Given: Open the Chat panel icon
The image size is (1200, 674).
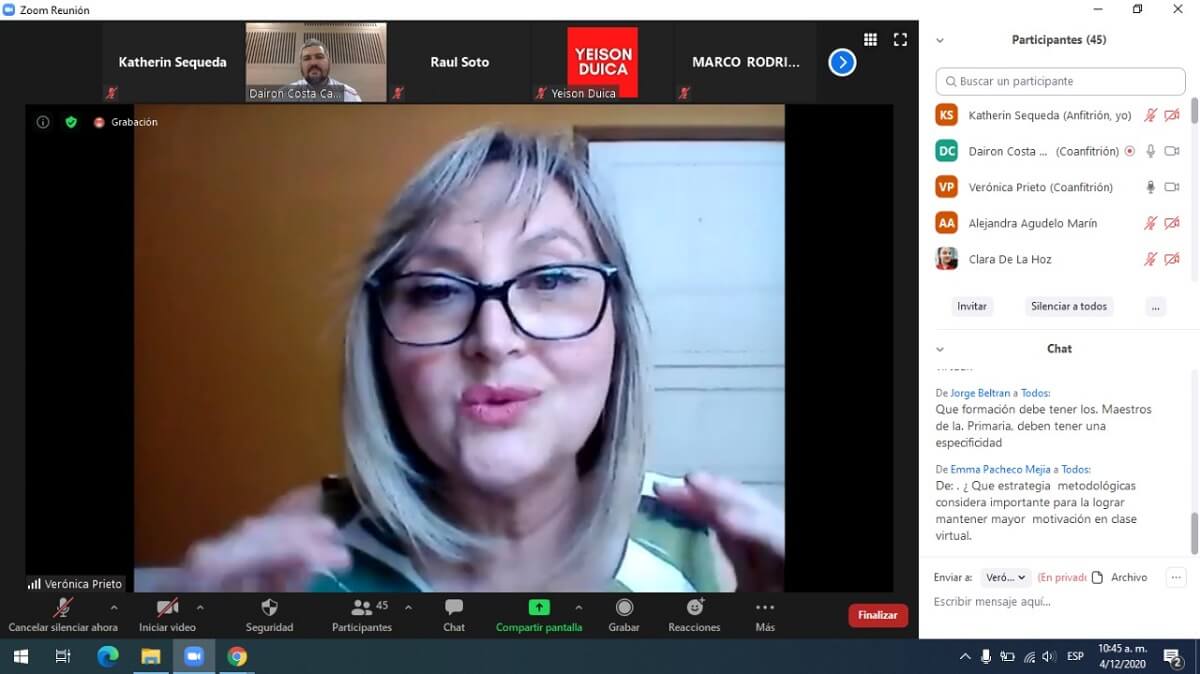Looking at the screenshot, I should point(454,608).
